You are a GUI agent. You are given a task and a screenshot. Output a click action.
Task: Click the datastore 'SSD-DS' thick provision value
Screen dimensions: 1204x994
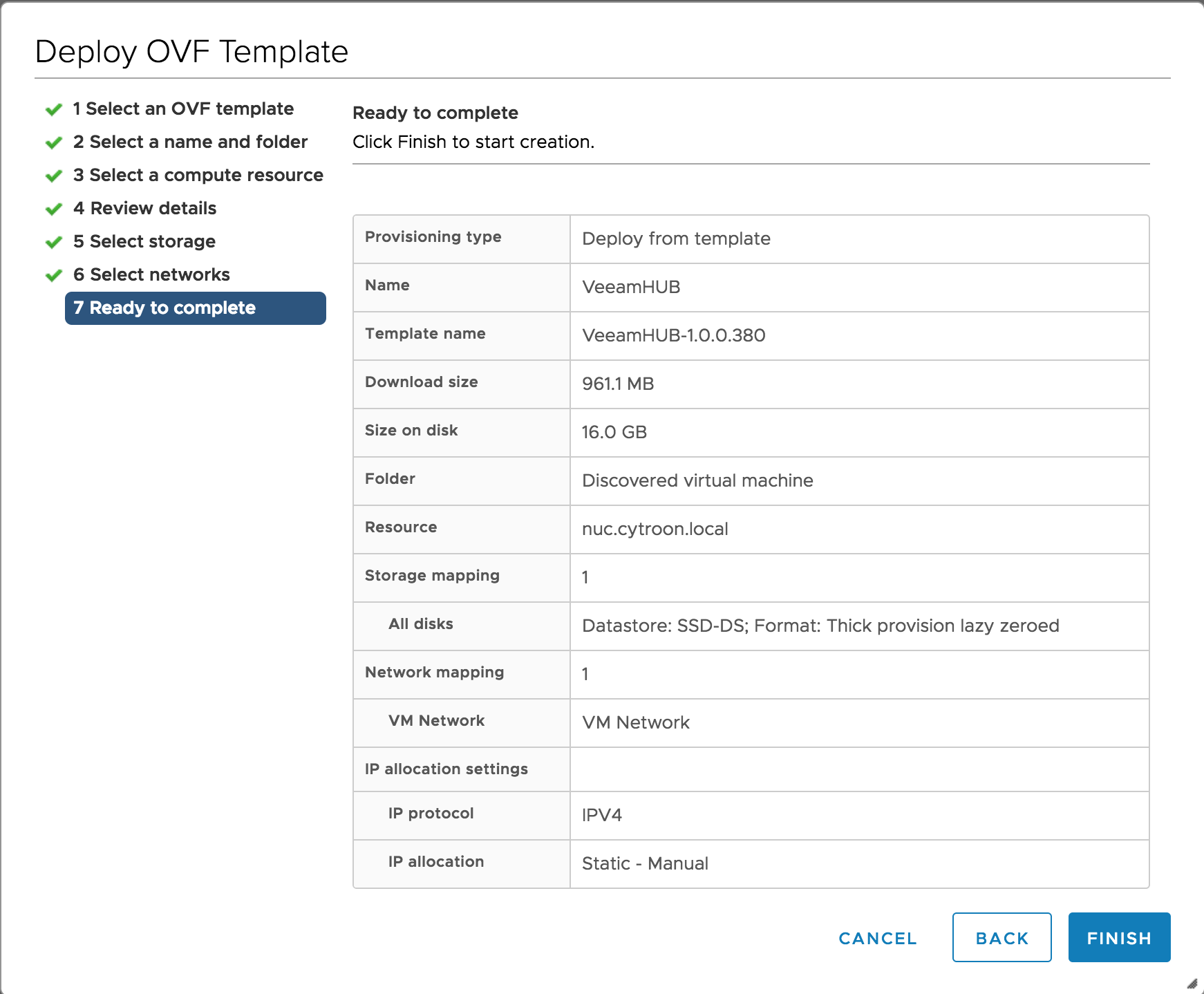tap(820, 626)
